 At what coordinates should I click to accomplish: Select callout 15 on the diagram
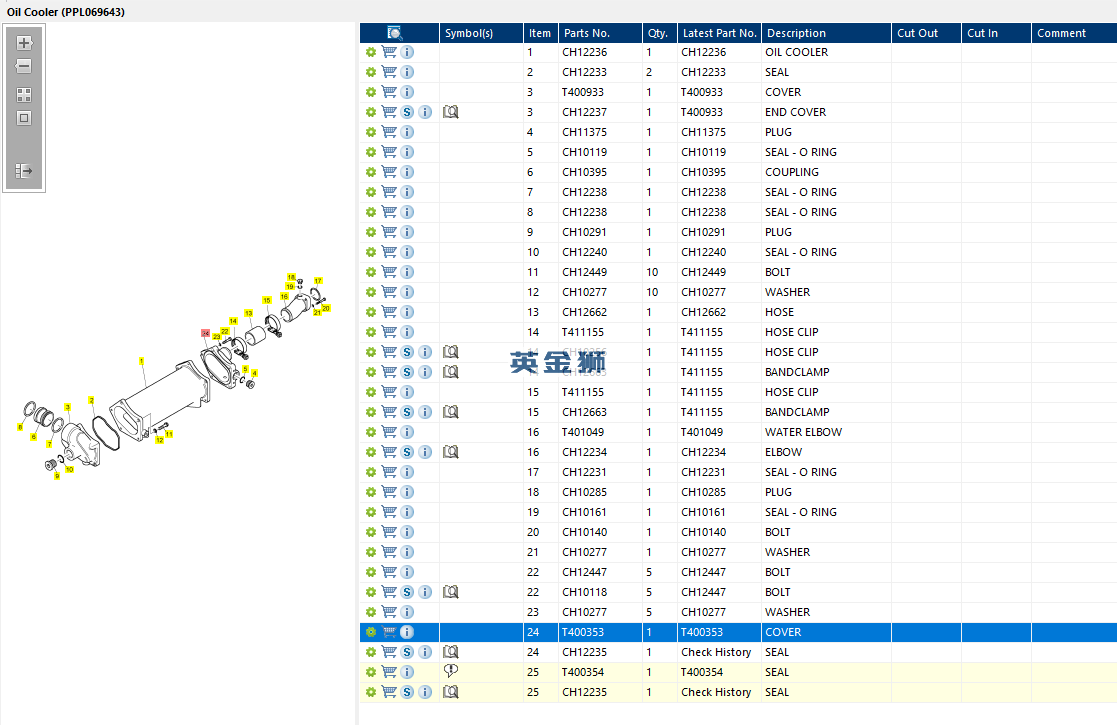266,301
